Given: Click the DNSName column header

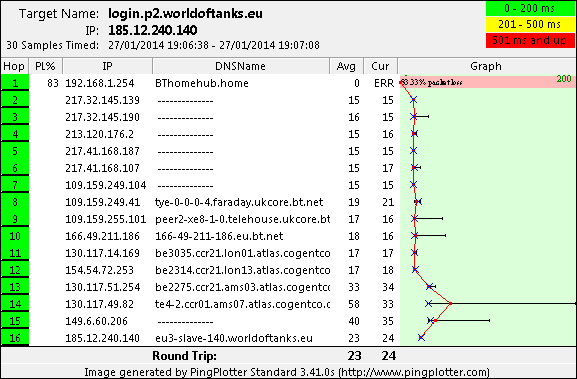Looking at the screenshot, I should [241, 66].
